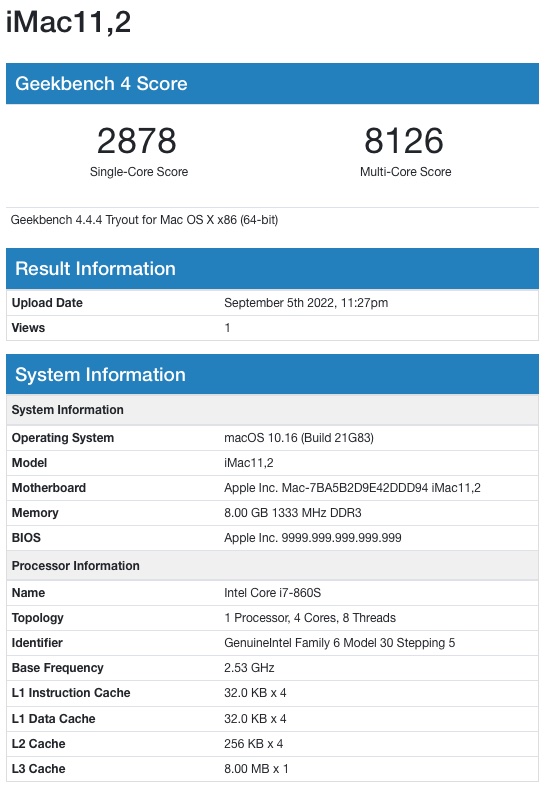
Task: Click the processor Name label
Action: coord(28,593)
